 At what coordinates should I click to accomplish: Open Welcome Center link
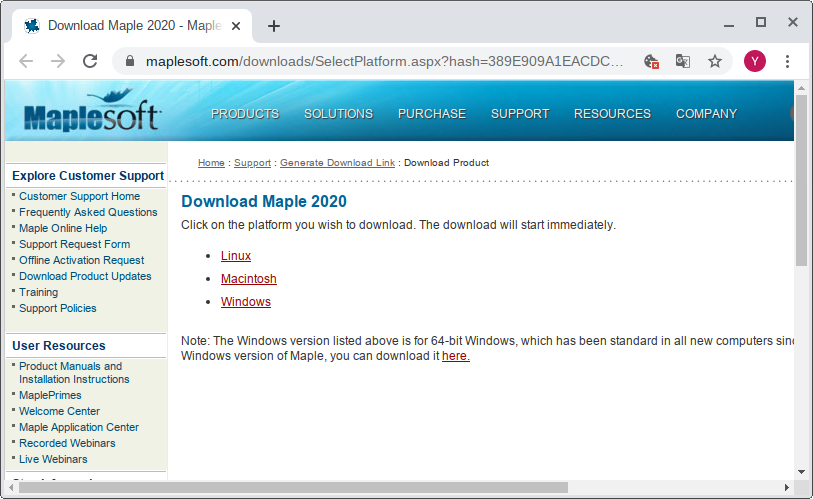(x=59, y=411)
